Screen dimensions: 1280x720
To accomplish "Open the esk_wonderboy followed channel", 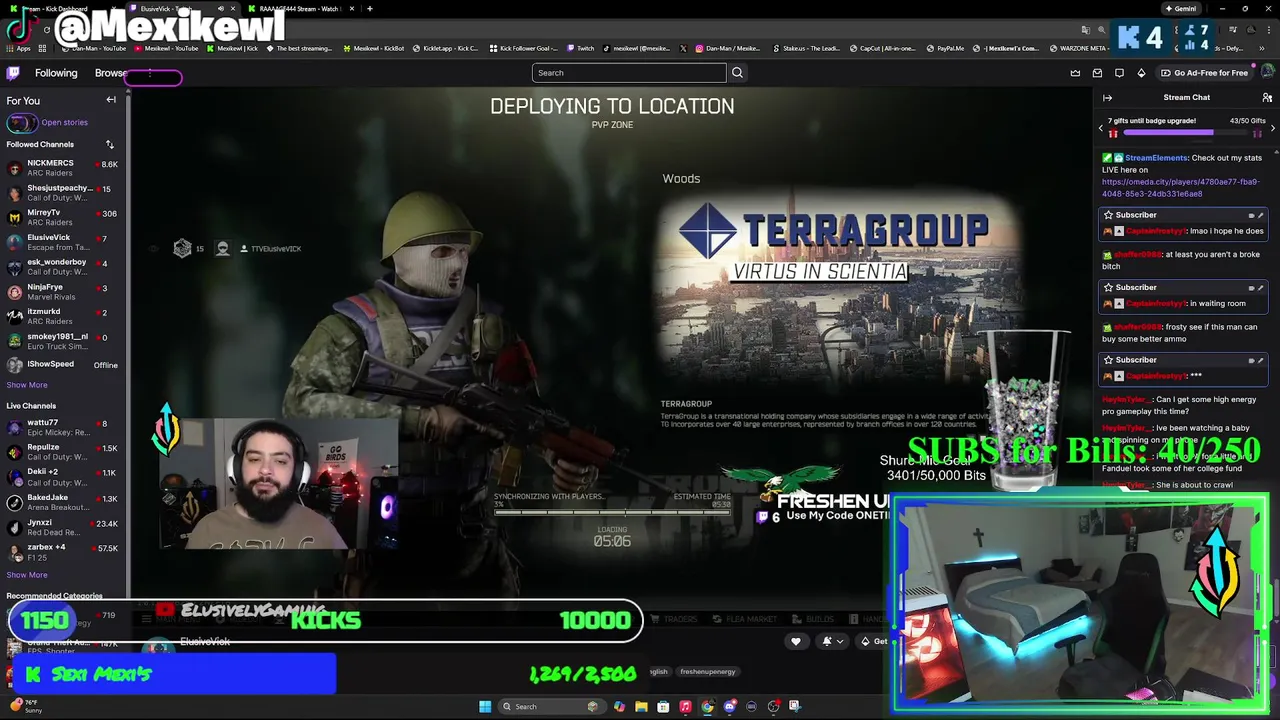I will point(62,267).
